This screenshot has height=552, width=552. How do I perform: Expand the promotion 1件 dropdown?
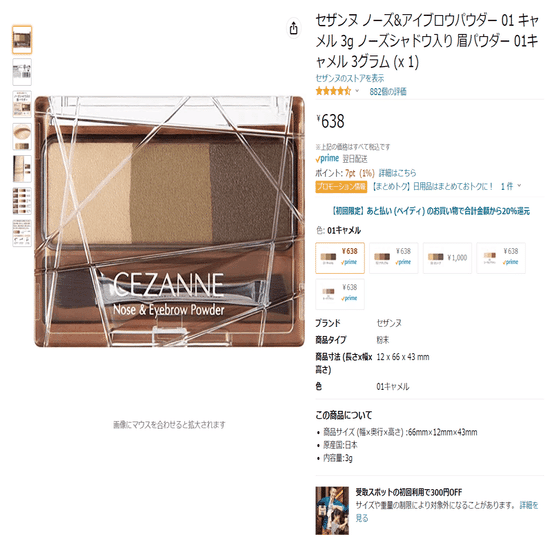pos(511,186)
